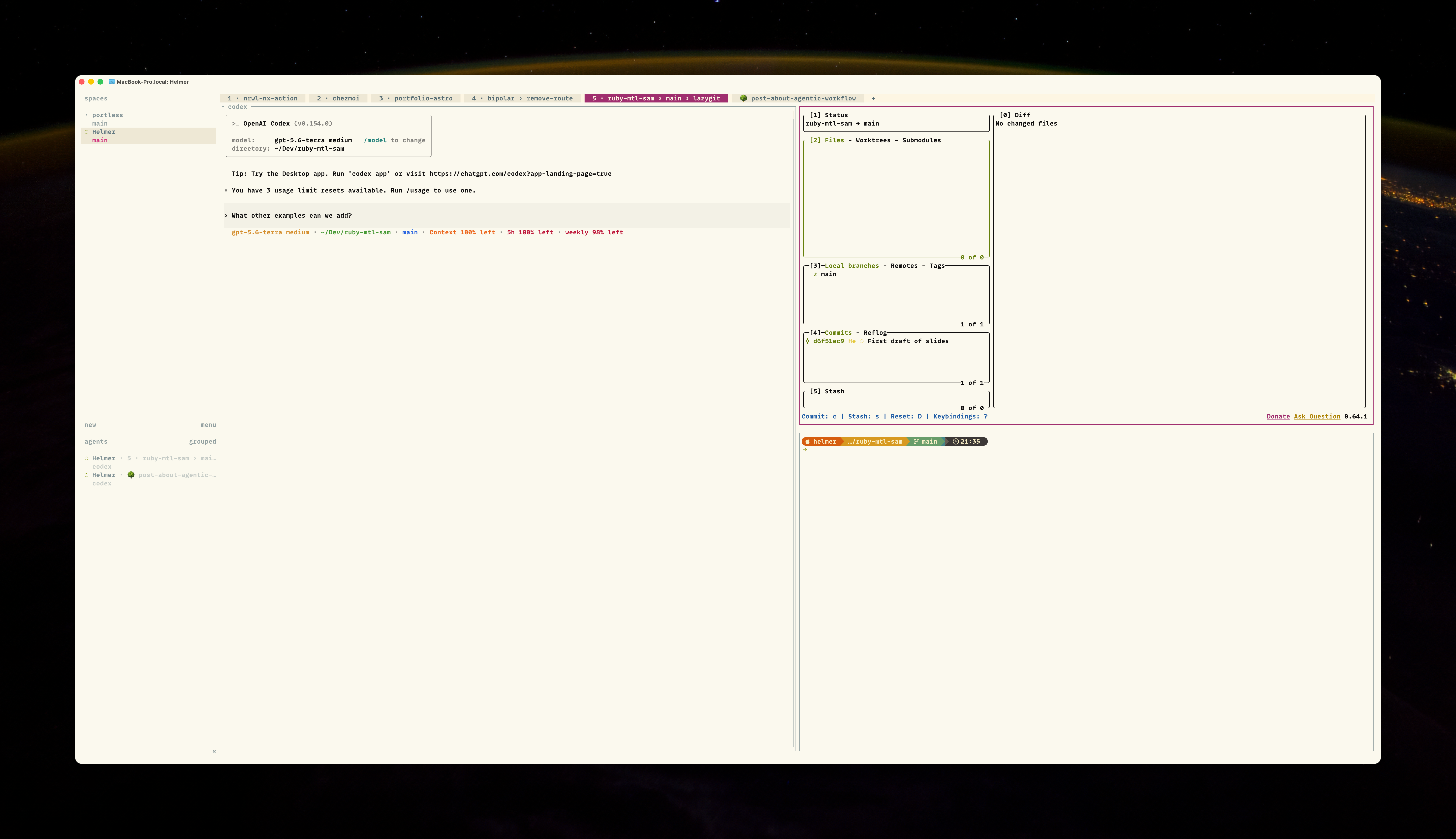Switch to nrwl-nx-action tab
Screen dimensions: 1456x839
pos(263,99)
